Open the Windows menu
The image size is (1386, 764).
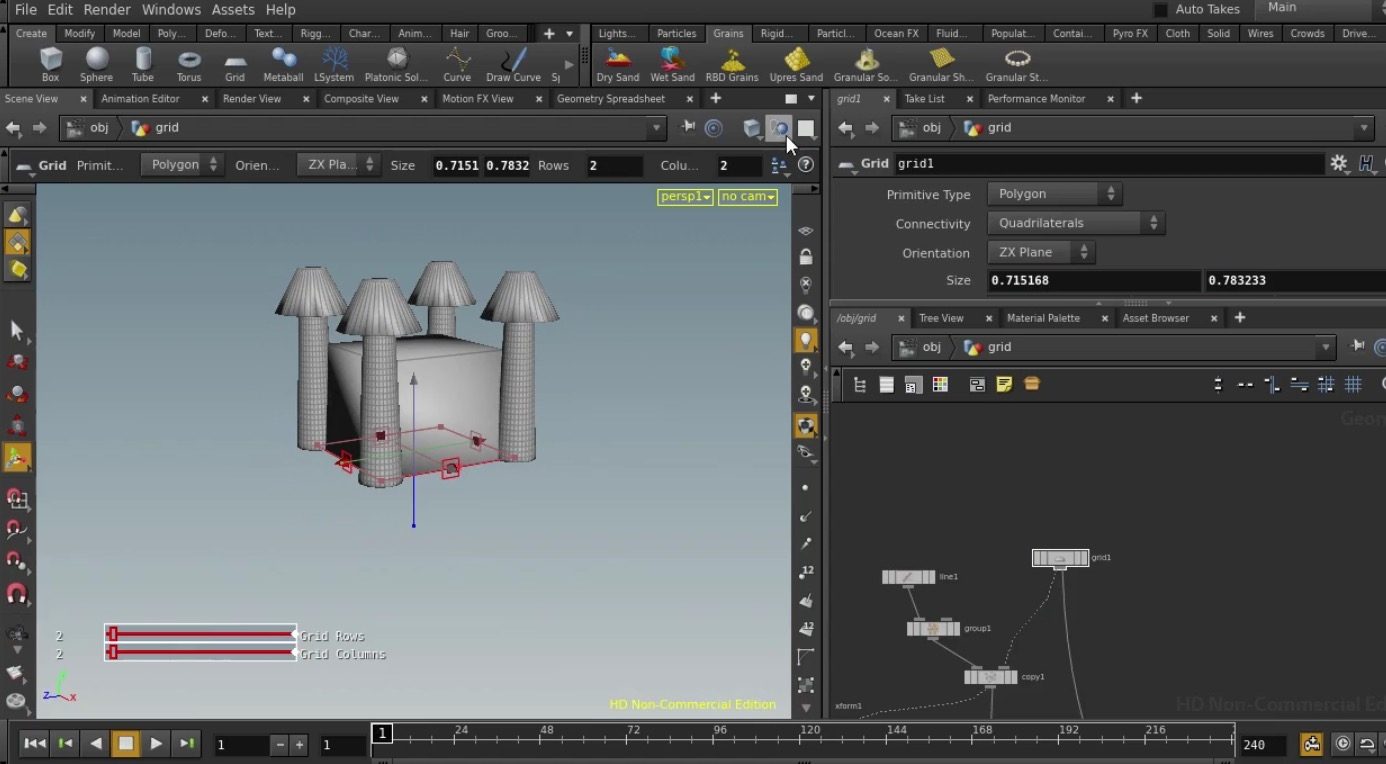pos(171,9)
